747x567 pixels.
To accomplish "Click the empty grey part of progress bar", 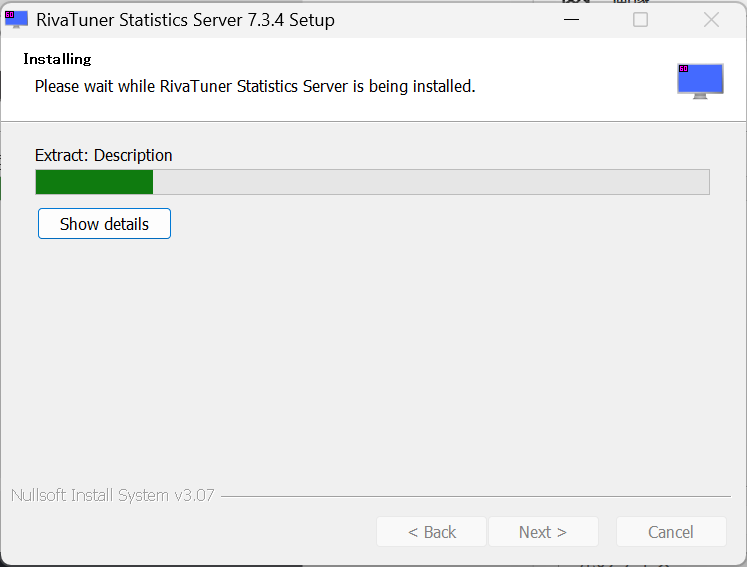I will (x=430, y=182).
